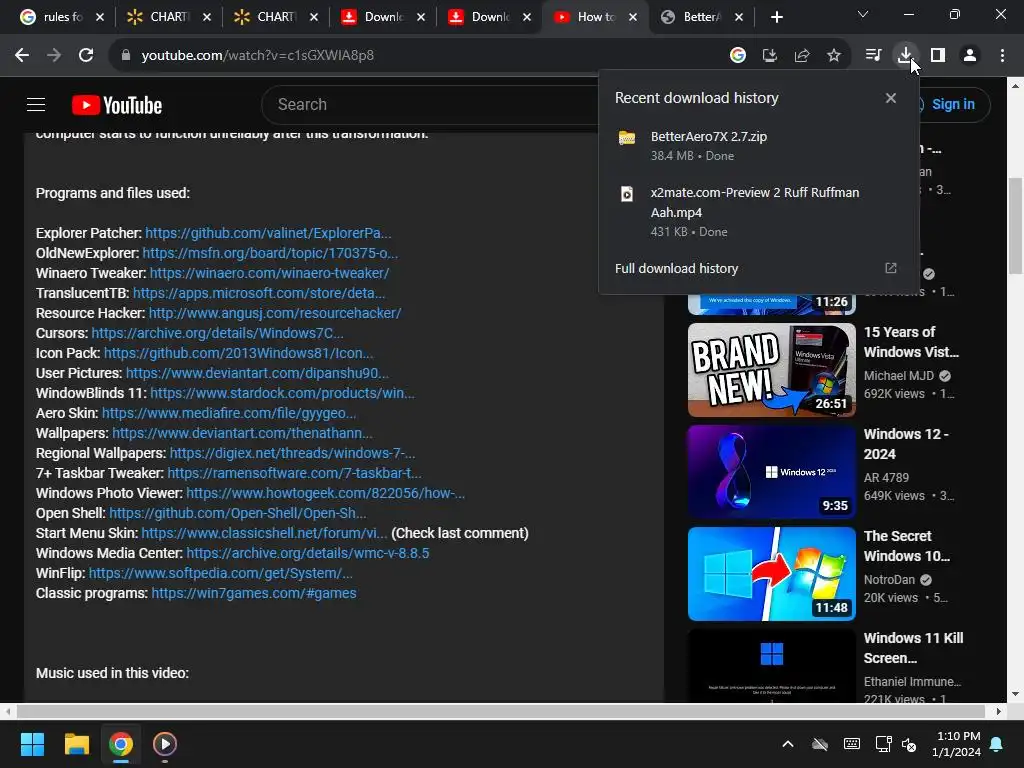The image size is (1024, 768).
Task: Open the Wallpapers deviantart thenathann link
Action: click(242, 433)
